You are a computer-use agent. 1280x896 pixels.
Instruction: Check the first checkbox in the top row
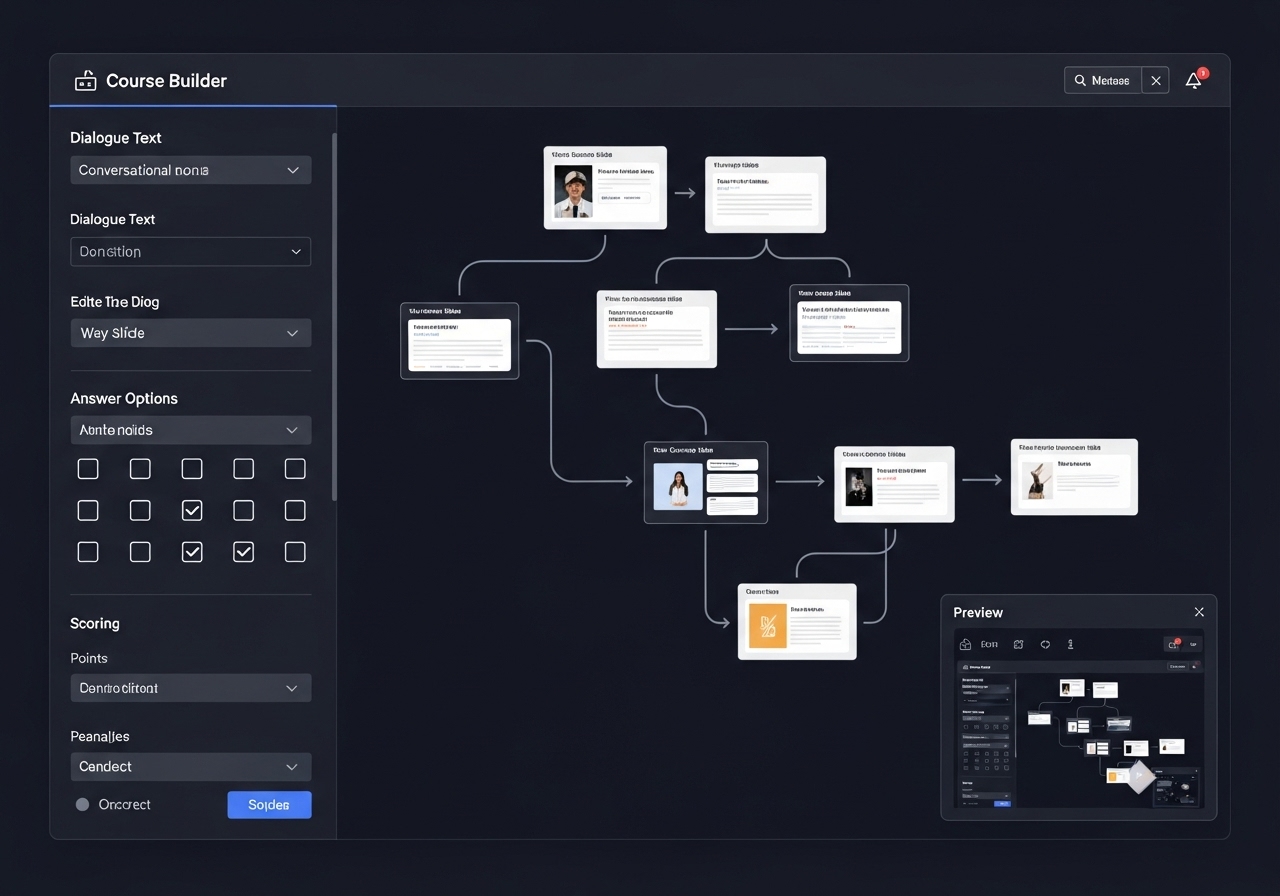click(x=88, y=469)
